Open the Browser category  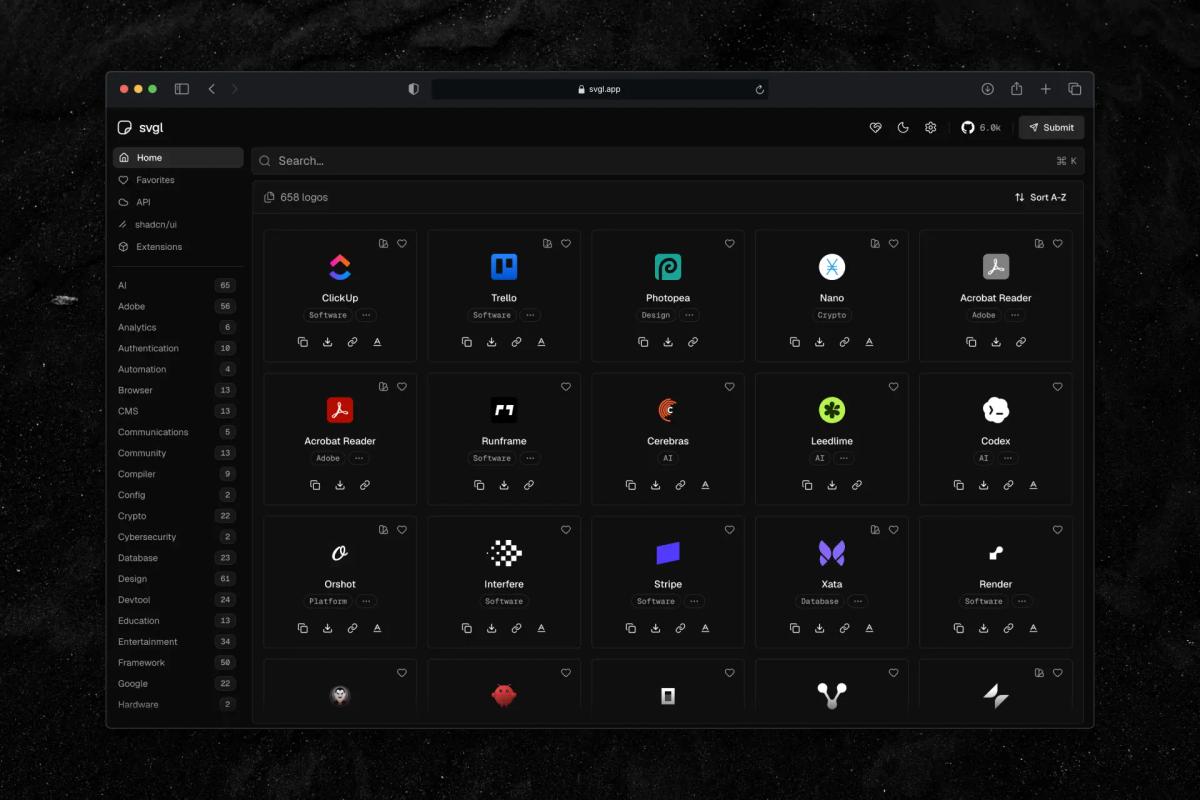point(176,390)
